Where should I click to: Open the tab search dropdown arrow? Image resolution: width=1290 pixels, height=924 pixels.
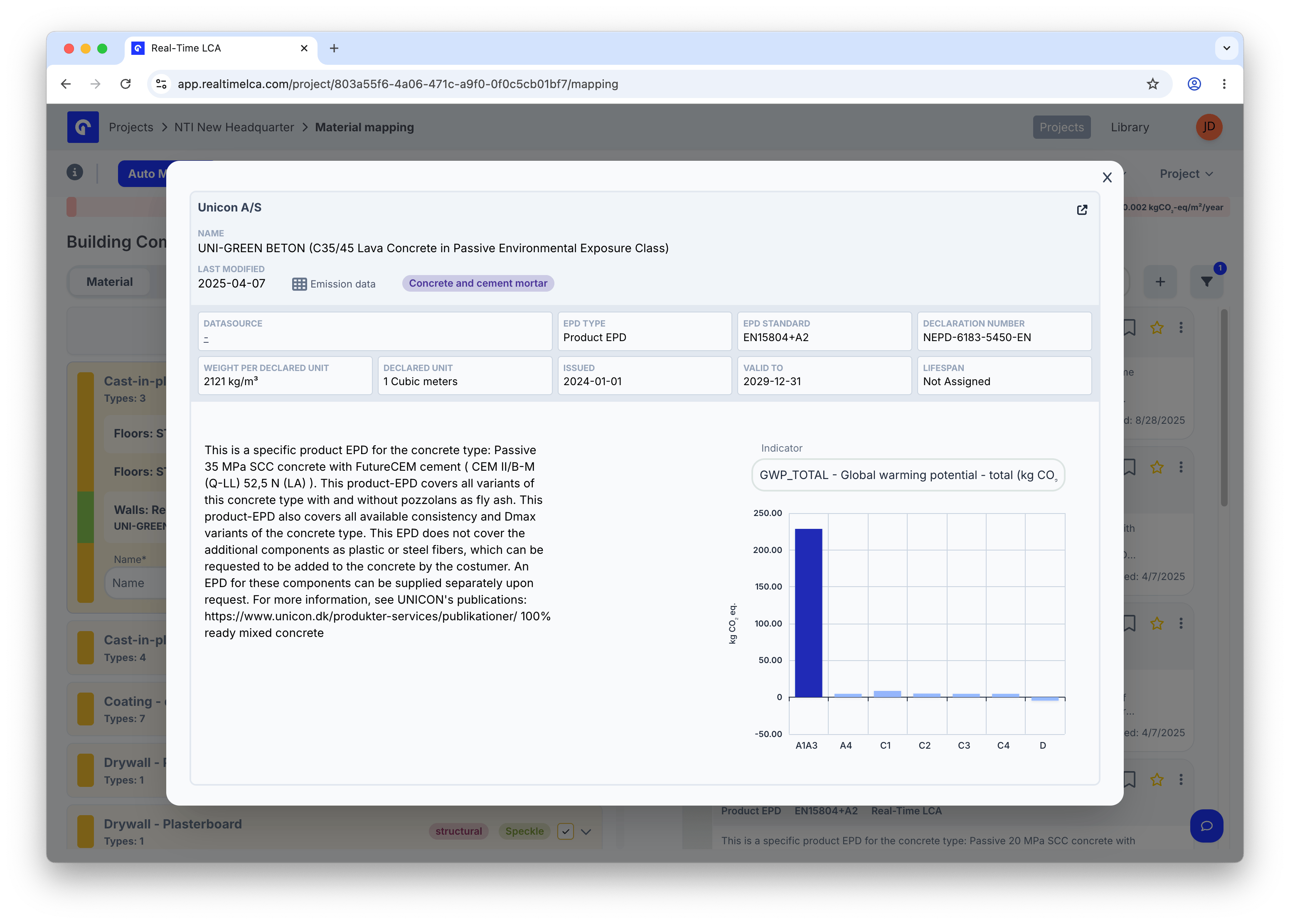pos(1226,48)
